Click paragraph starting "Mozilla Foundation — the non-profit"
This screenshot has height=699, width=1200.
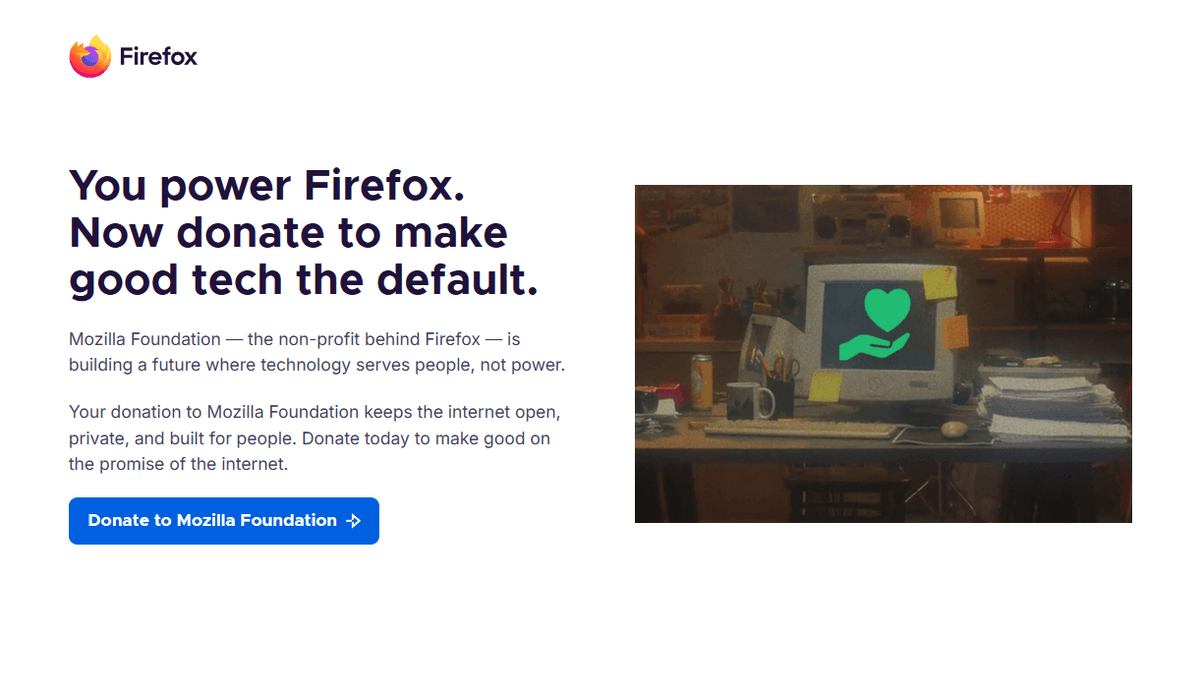point(317,352)
